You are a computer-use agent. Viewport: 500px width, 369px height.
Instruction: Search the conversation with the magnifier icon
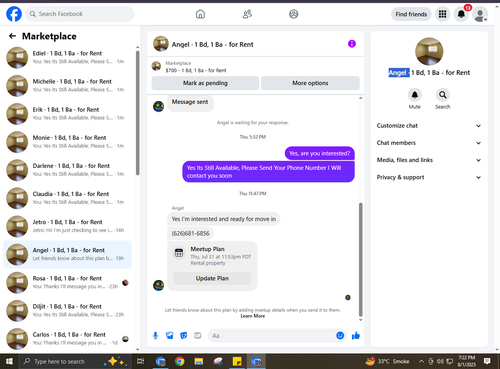443,95
